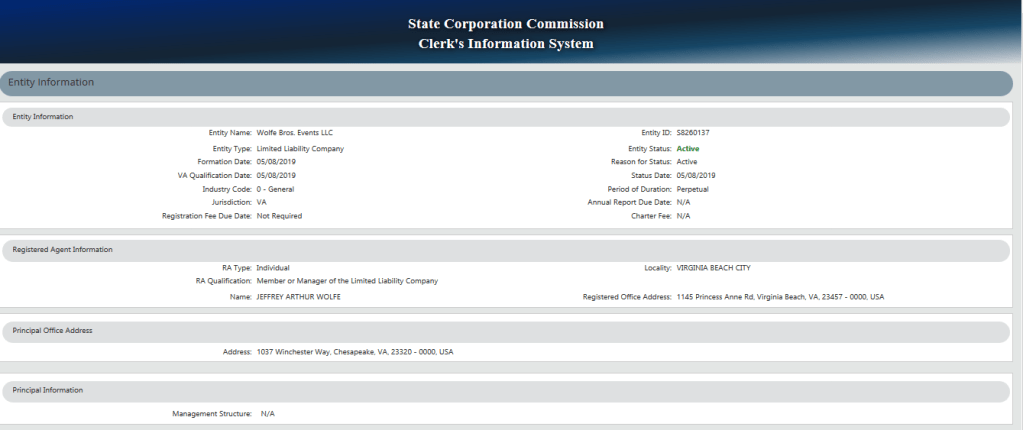Click the Management Structure N/A value
Image resolution: width=1023 pixels, height=430 pixels.
click(267, 413)
